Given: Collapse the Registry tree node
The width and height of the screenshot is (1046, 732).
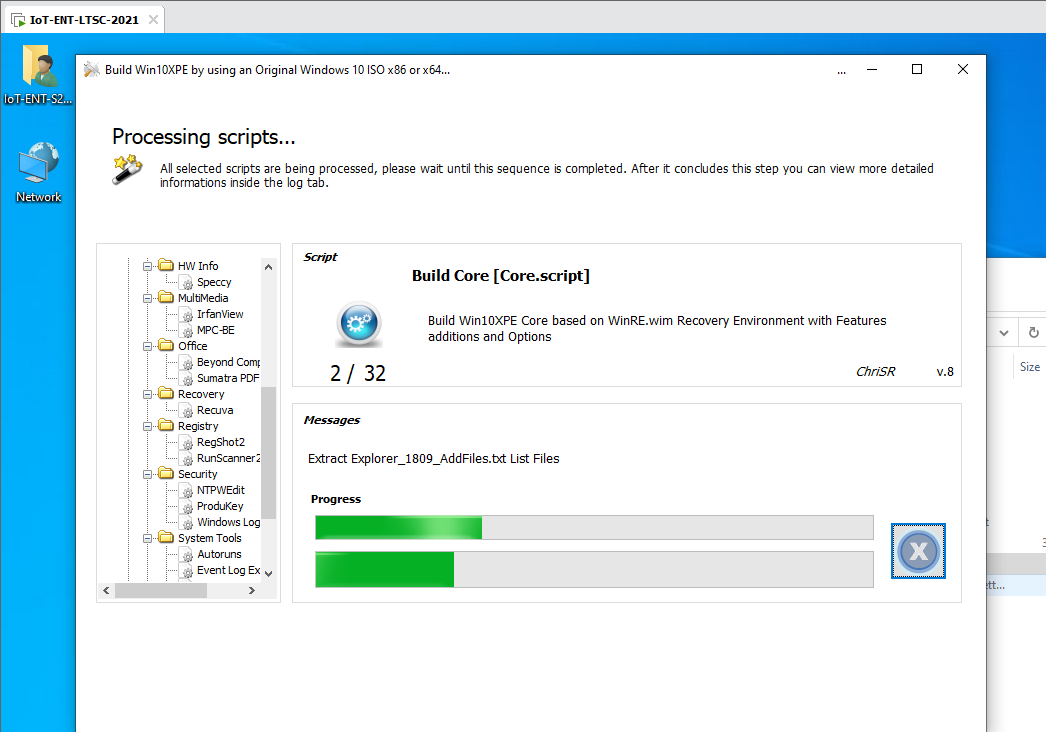Looking at the screenshot, I should [147, 426].
